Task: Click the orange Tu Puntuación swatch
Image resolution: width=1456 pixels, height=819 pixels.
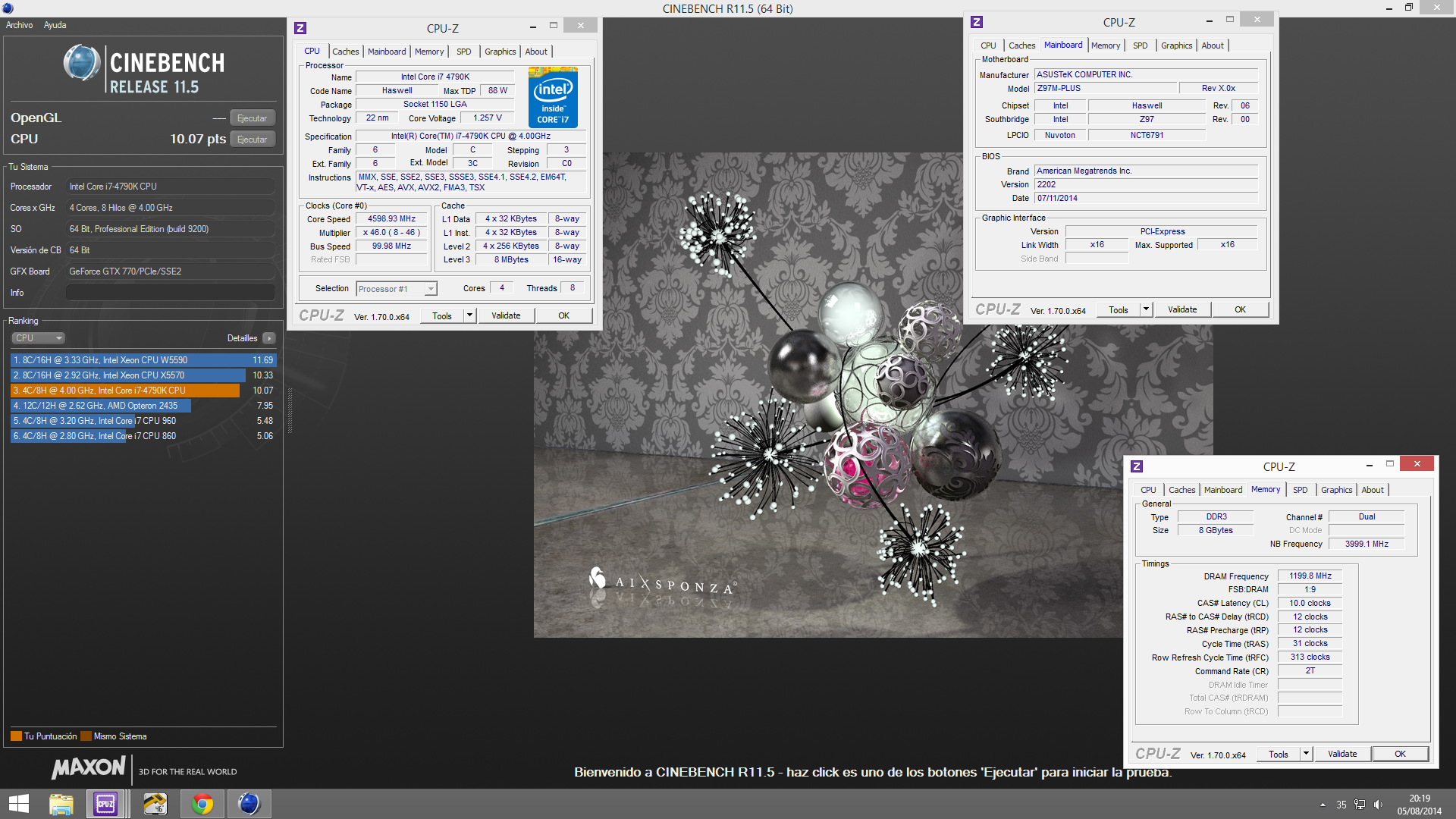Action: 16,736
